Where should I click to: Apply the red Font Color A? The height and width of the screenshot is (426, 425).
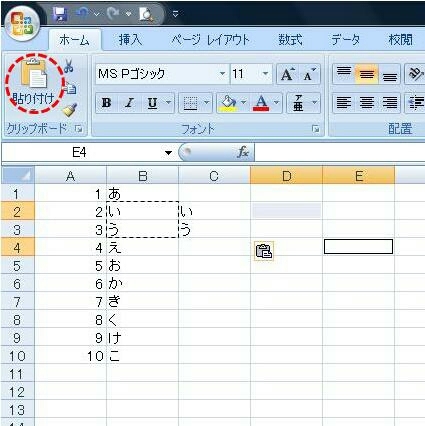tap(261, 103)
